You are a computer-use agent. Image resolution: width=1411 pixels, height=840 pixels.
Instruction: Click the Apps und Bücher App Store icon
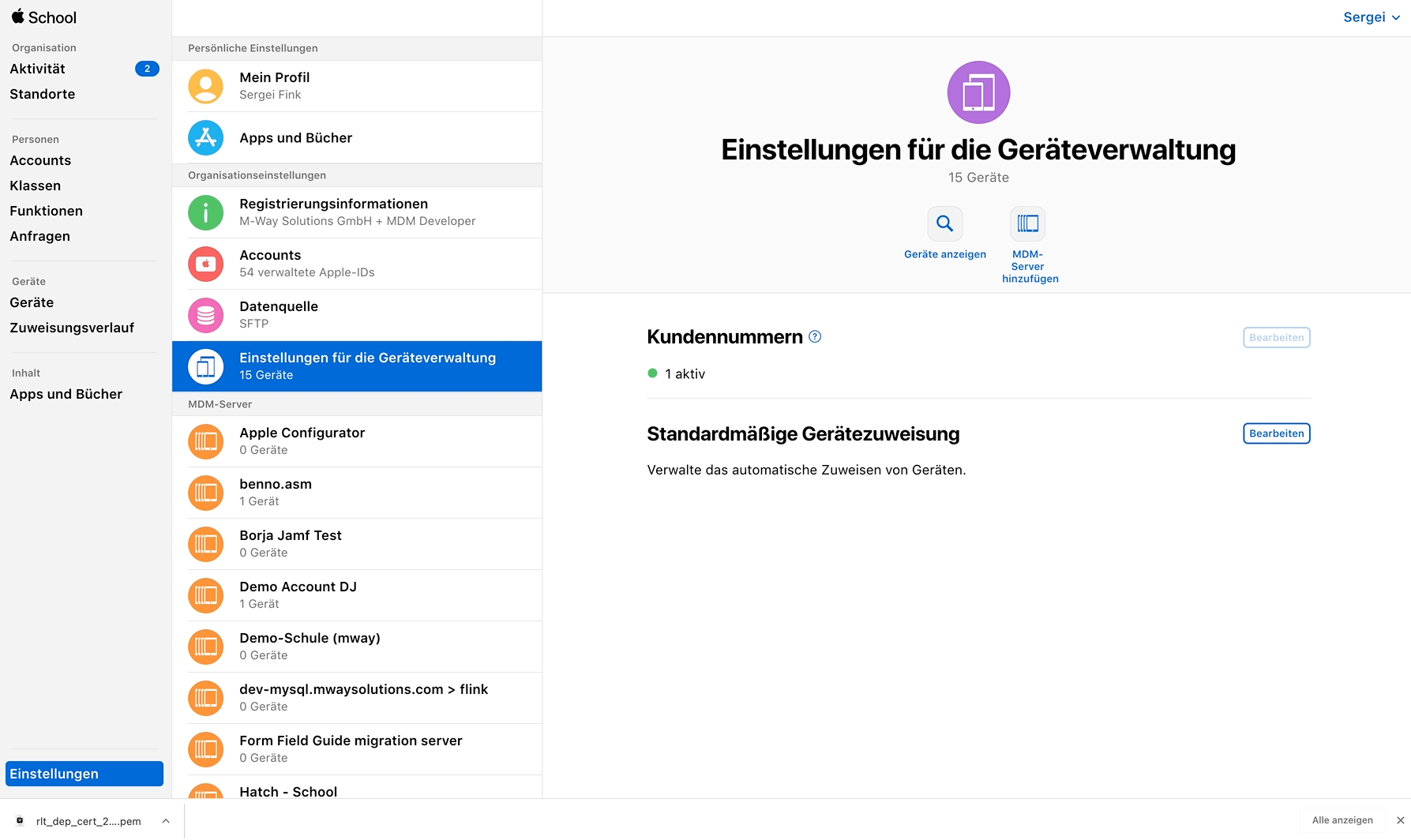click(205, 137)
